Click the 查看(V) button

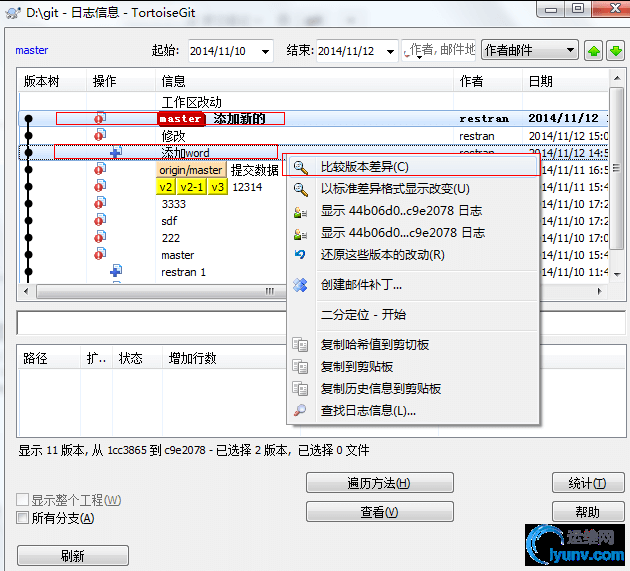[x=380, y=512]
